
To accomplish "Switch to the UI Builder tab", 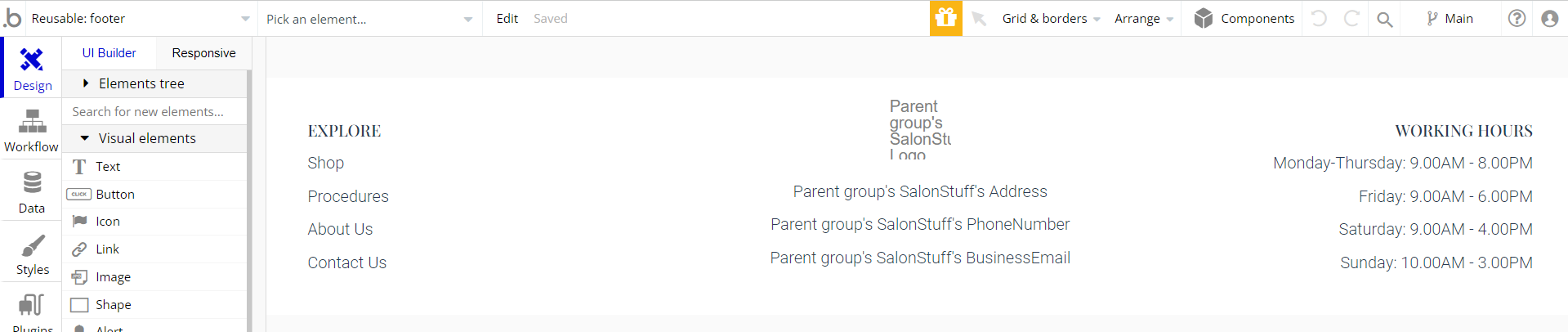I will coord(109,53).
